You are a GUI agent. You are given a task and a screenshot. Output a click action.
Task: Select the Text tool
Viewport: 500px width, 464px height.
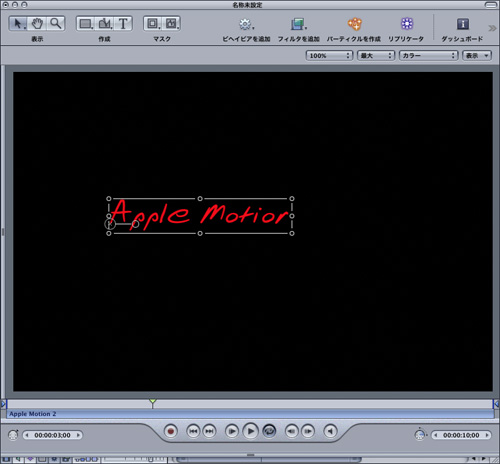123,24
